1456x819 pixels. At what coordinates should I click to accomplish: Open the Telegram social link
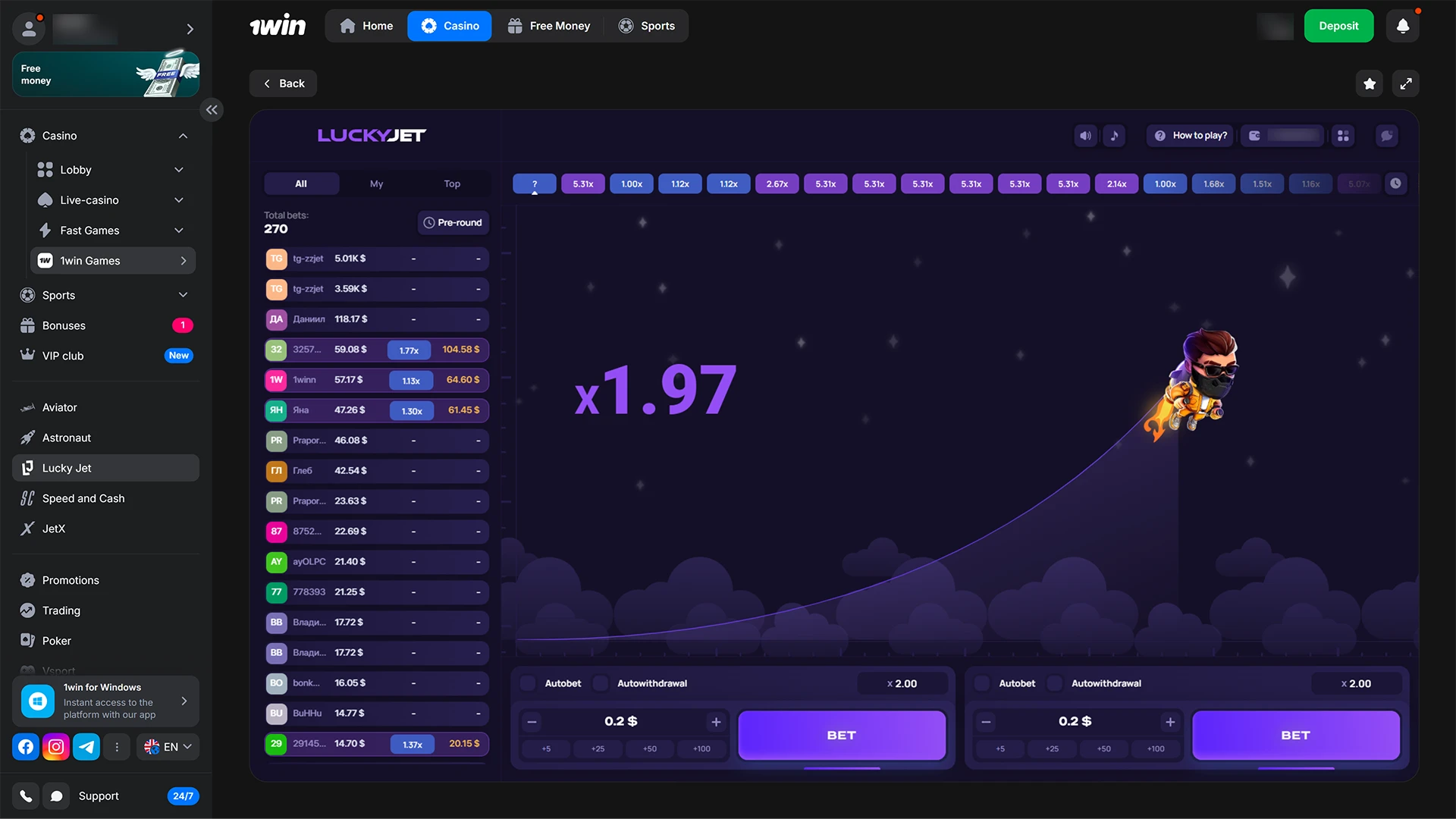click(x=86, y=747)
